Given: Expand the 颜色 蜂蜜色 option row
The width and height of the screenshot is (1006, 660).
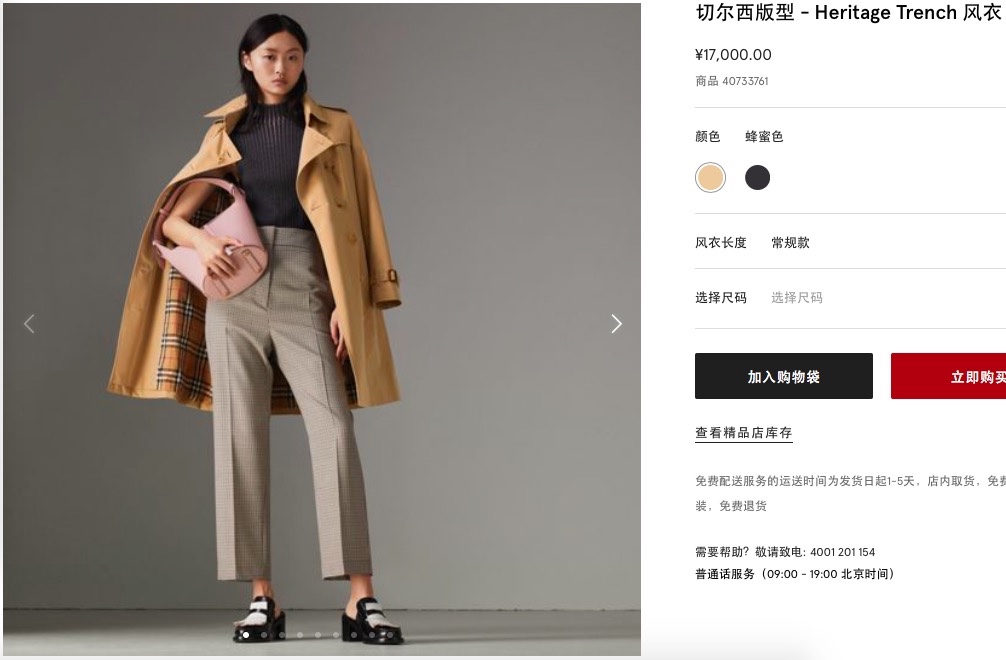Looking at the screenshot, I should (x=850, y=137).
